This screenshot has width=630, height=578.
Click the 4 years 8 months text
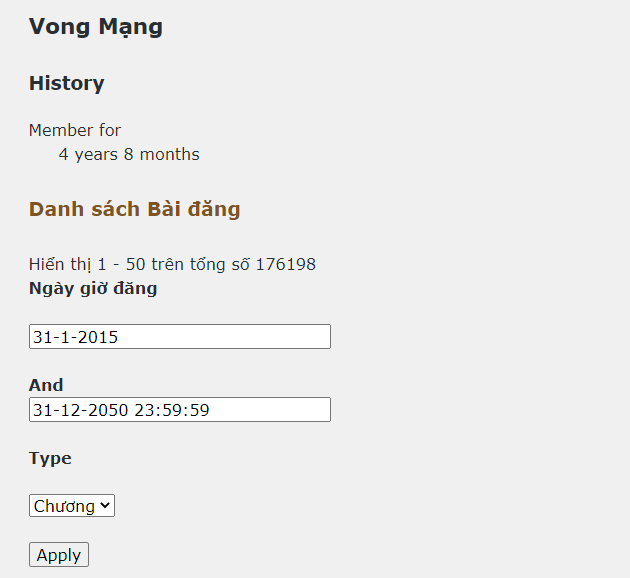point(129,155)
